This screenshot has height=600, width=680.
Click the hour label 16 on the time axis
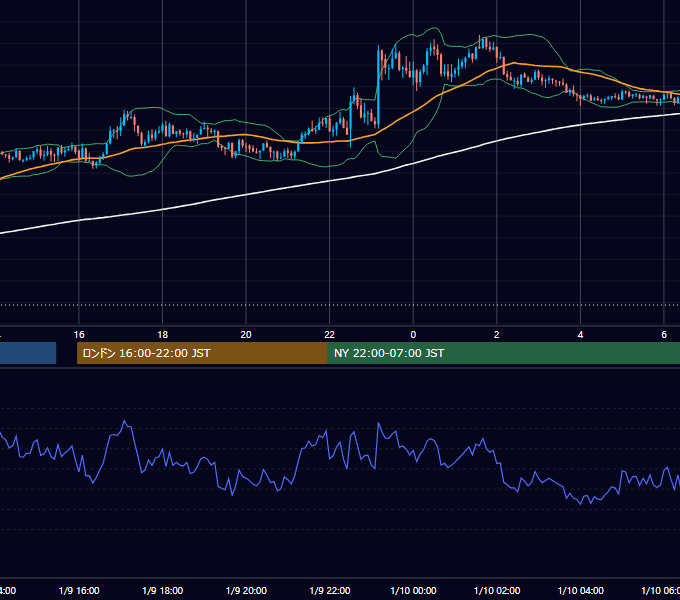[x=79, y=335]
